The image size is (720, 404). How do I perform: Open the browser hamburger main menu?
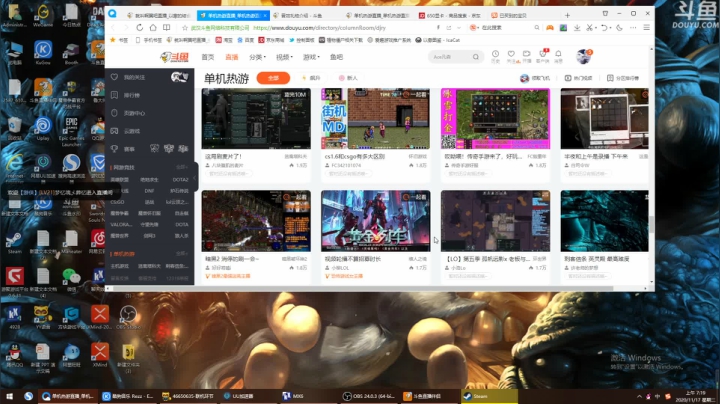(x=647, y=28)
